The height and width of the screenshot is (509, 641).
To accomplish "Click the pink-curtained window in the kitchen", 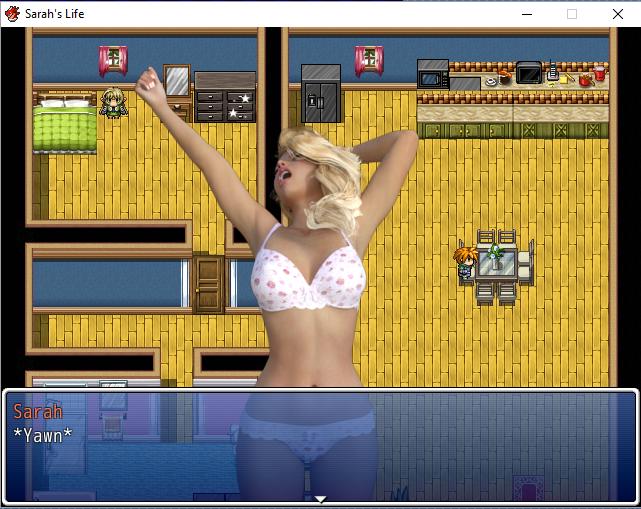I will (368, 60).
